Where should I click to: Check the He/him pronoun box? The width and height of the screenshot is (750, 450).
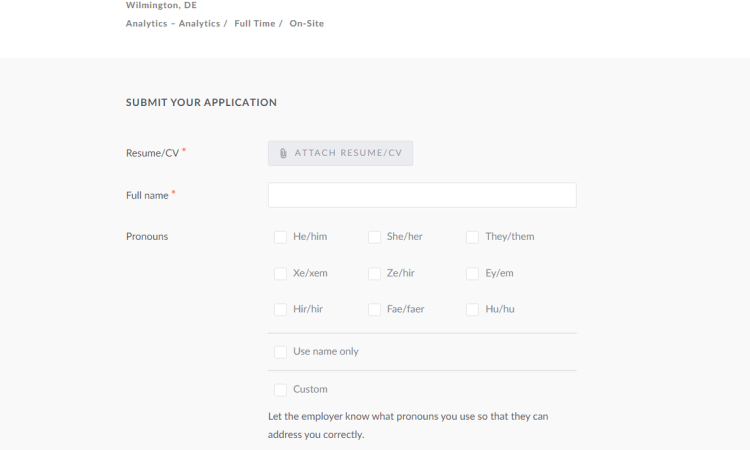280,237
